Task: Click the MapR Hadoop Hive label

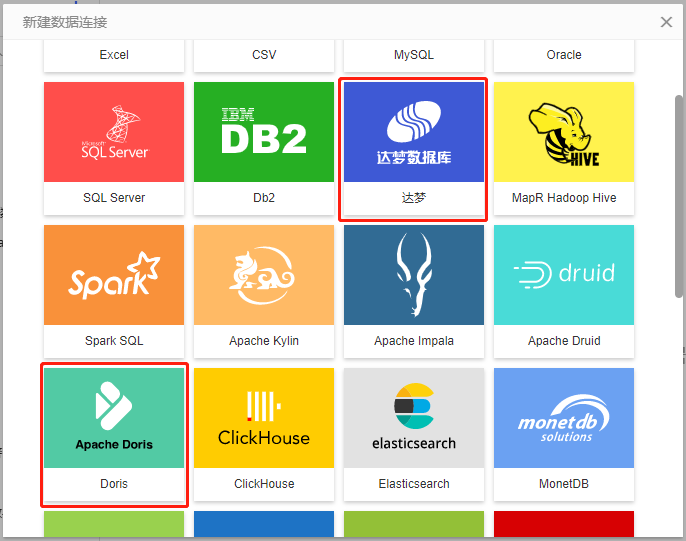Action: point(564,198)
